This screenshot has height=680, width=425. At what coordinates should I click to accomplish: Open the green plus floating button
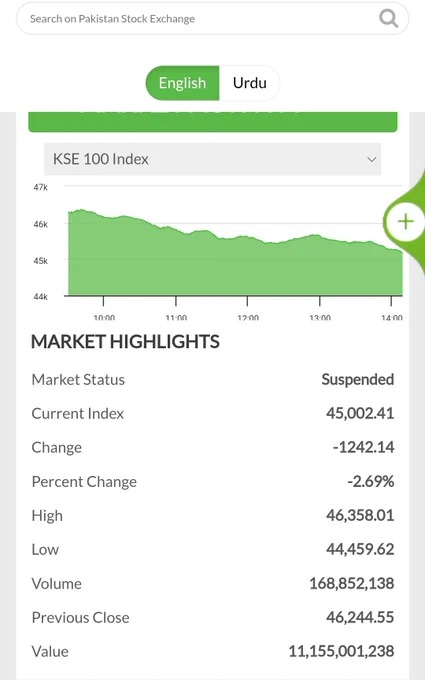click(x=405, y=222)
